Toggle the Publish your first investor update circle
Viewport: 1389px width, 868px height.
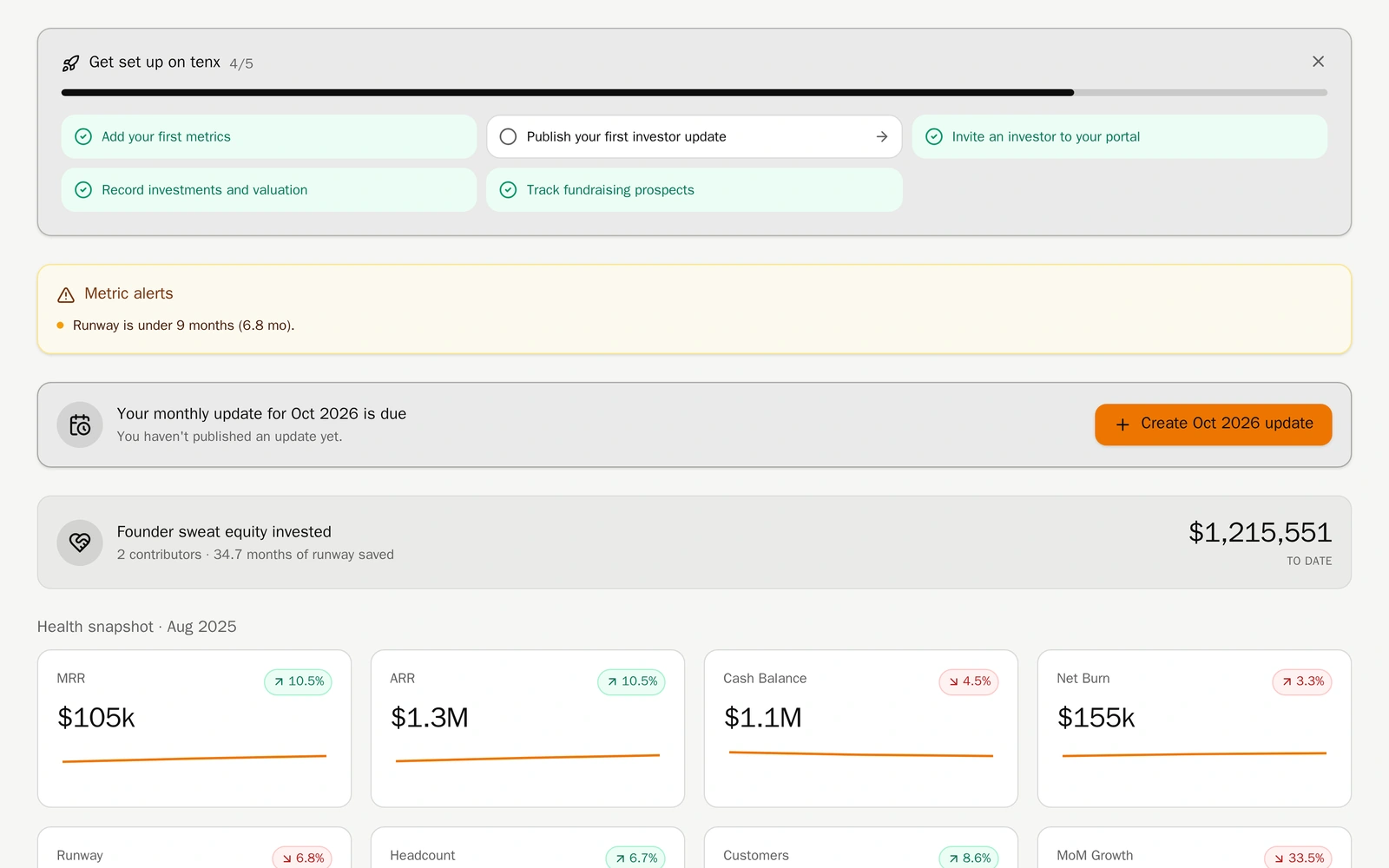click(x=509, y=136)
